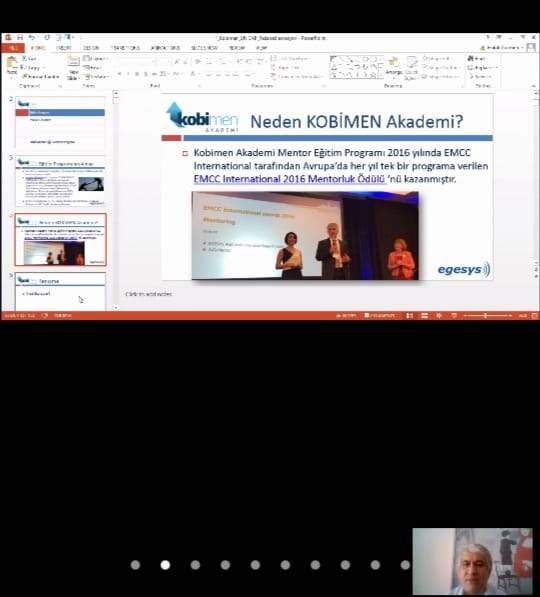The height and width of the screenshot is (597, 540).
Task: Click the slide Reset command
Action: [93, 67]
